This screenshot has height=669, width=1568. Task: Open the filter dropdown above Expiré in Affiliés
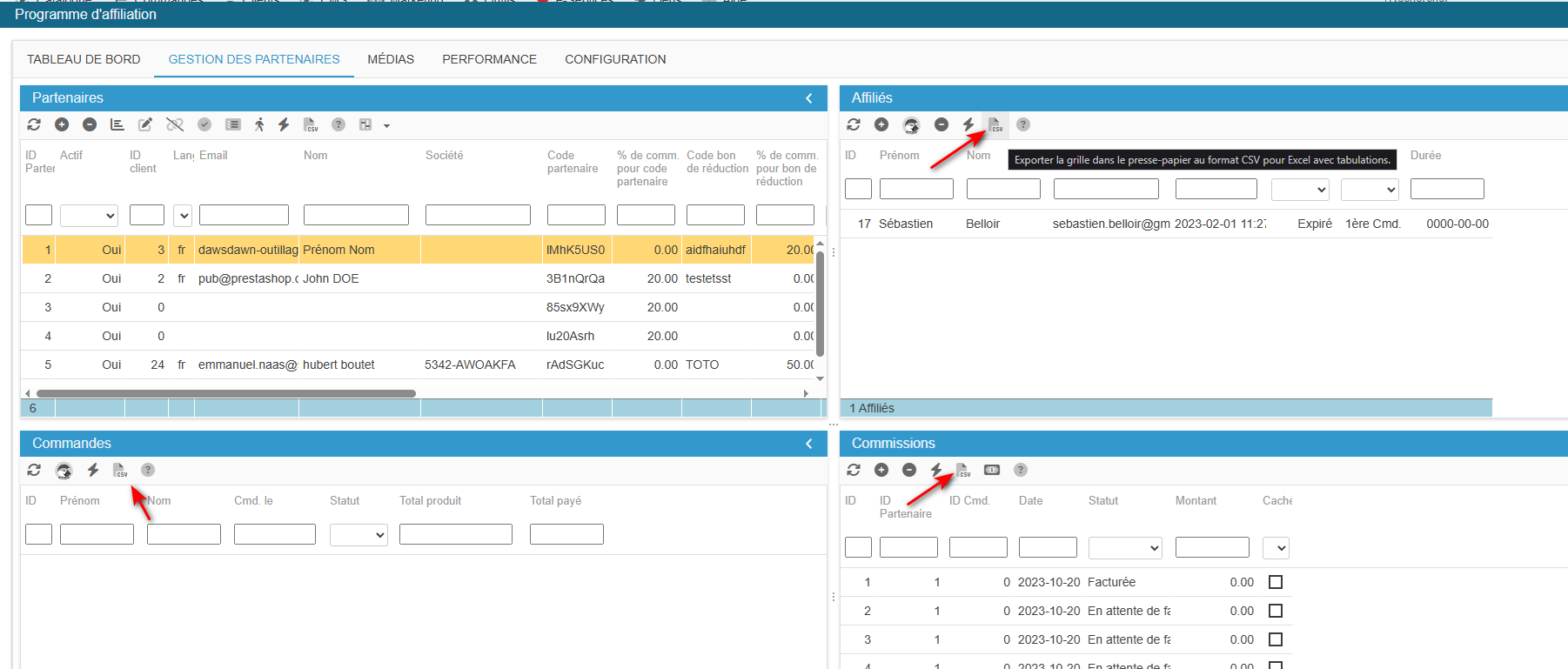point(1300,189)
